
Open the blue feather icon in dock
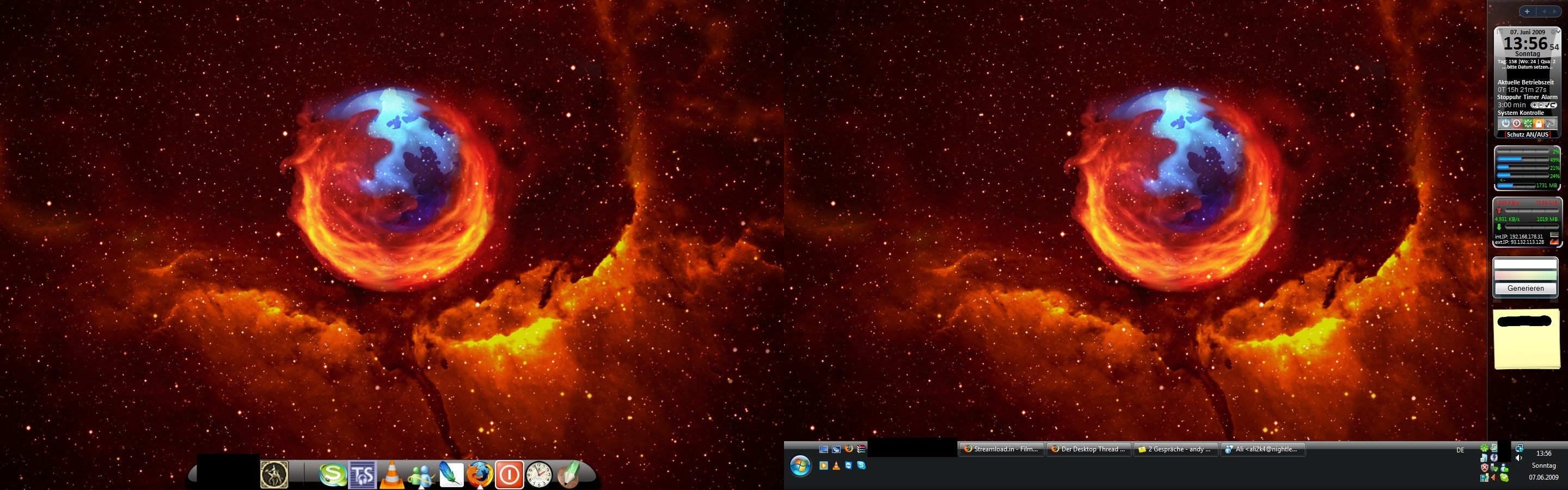(450, 475)
